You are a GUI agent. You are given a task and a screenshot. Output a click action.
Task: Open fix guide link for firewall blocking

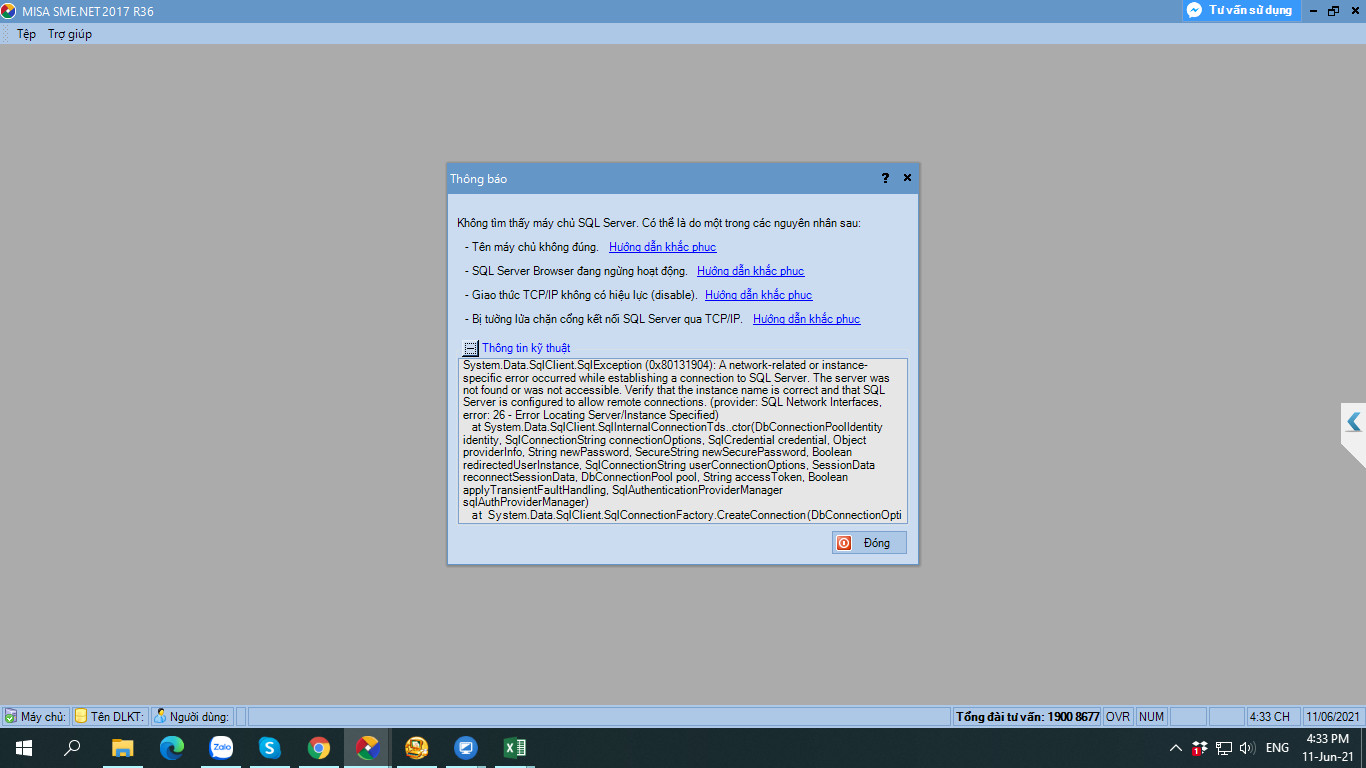(x=806, y=319)
